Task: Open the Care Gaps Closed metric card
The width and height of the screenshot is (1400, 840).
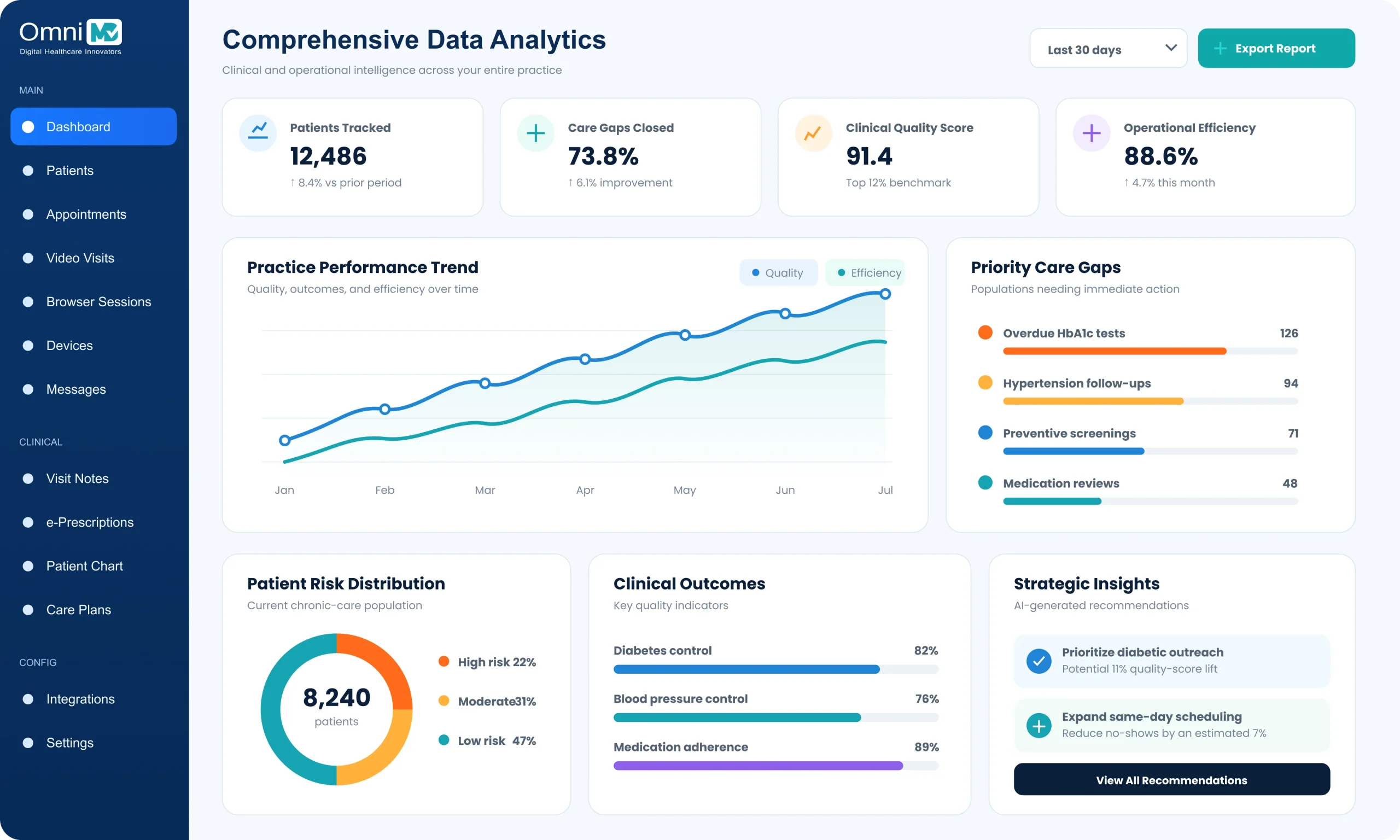Action: point(631,157)
